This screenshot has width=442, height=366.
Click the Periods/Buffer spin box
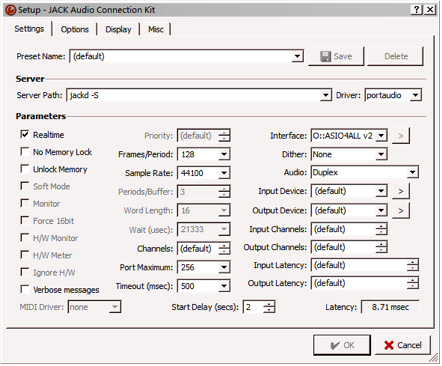click(203, 192)
